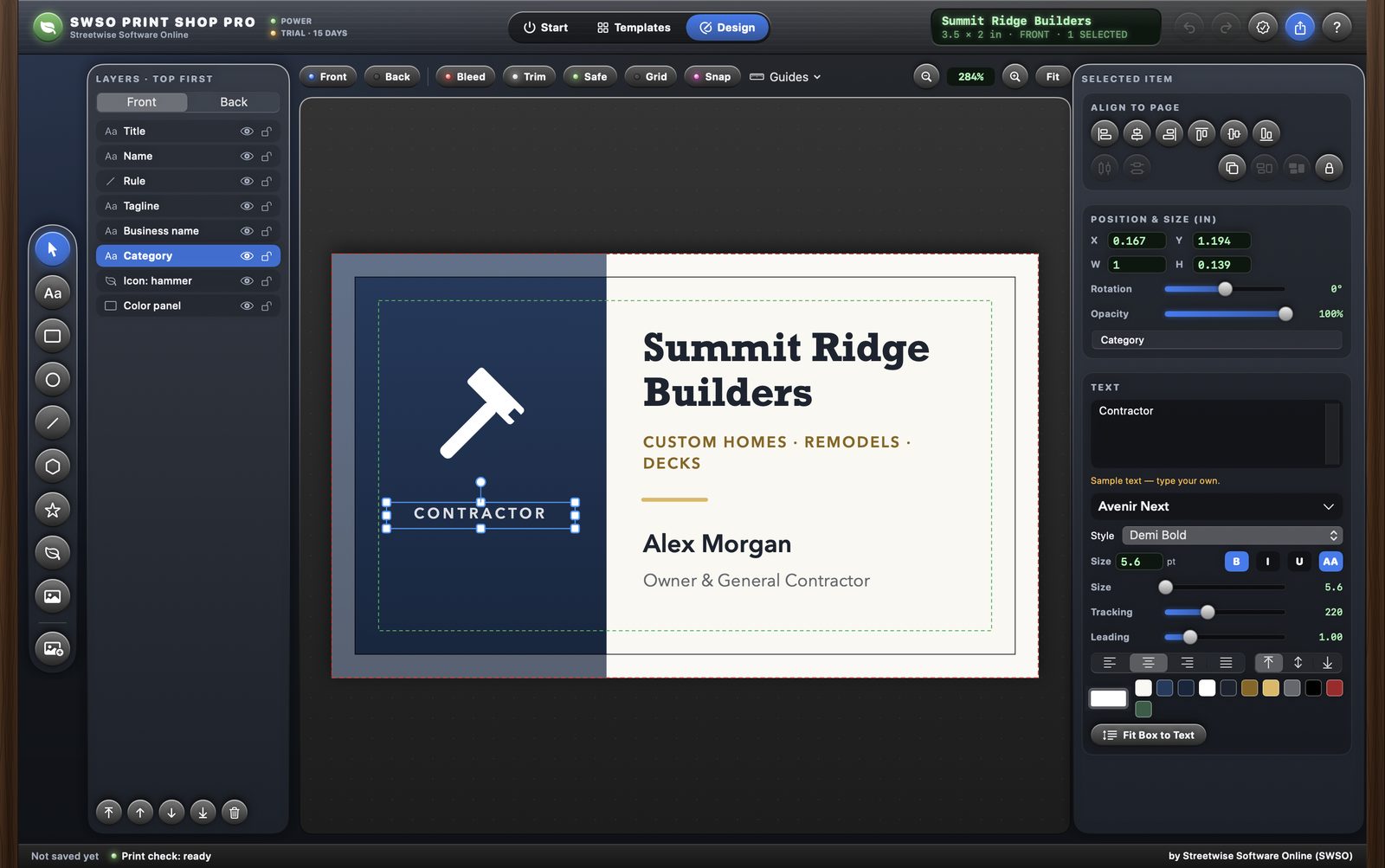Image resolution: width=1385 pixels, height=868 pixels.
Task: Click the export share button
Action: (x=1299, y=27)
